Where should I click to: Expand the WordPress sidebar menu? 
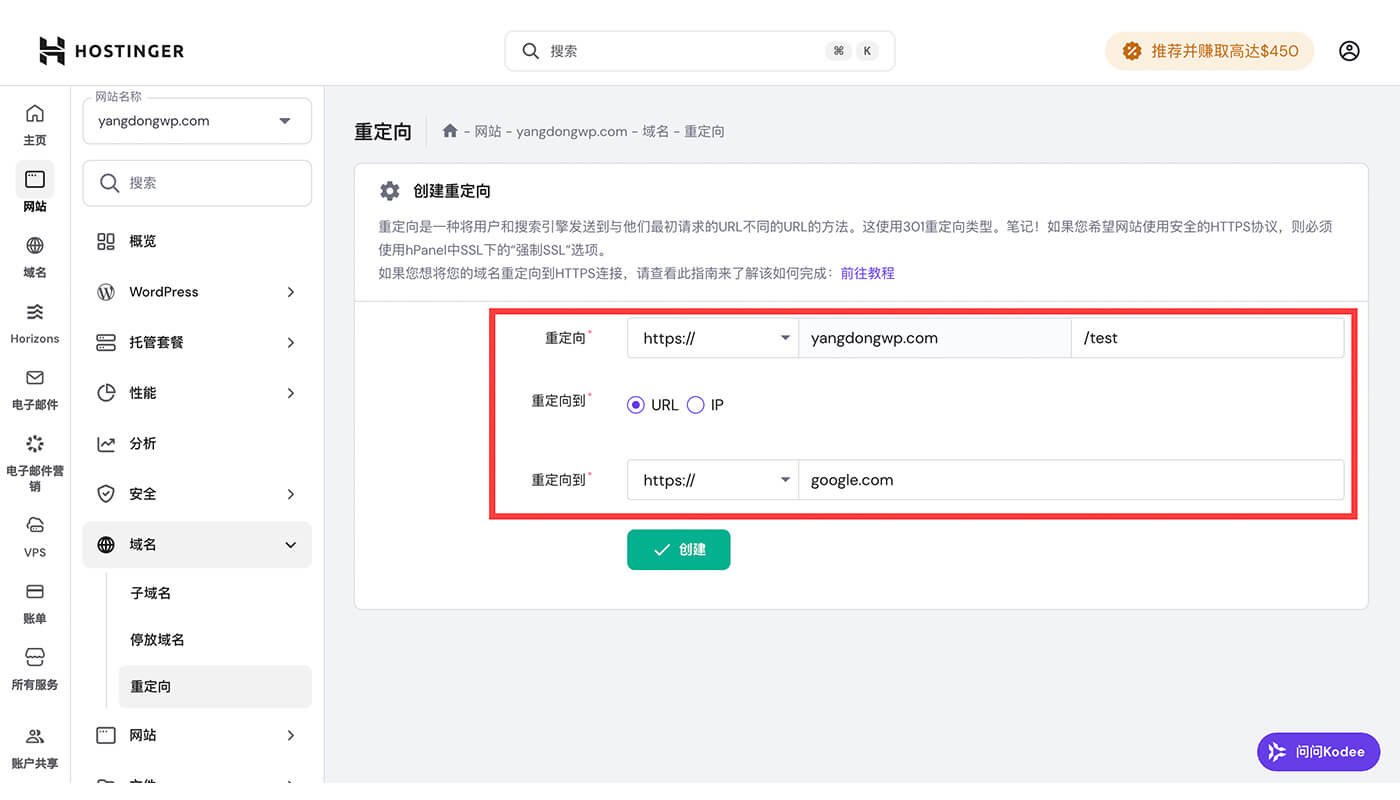197,292
